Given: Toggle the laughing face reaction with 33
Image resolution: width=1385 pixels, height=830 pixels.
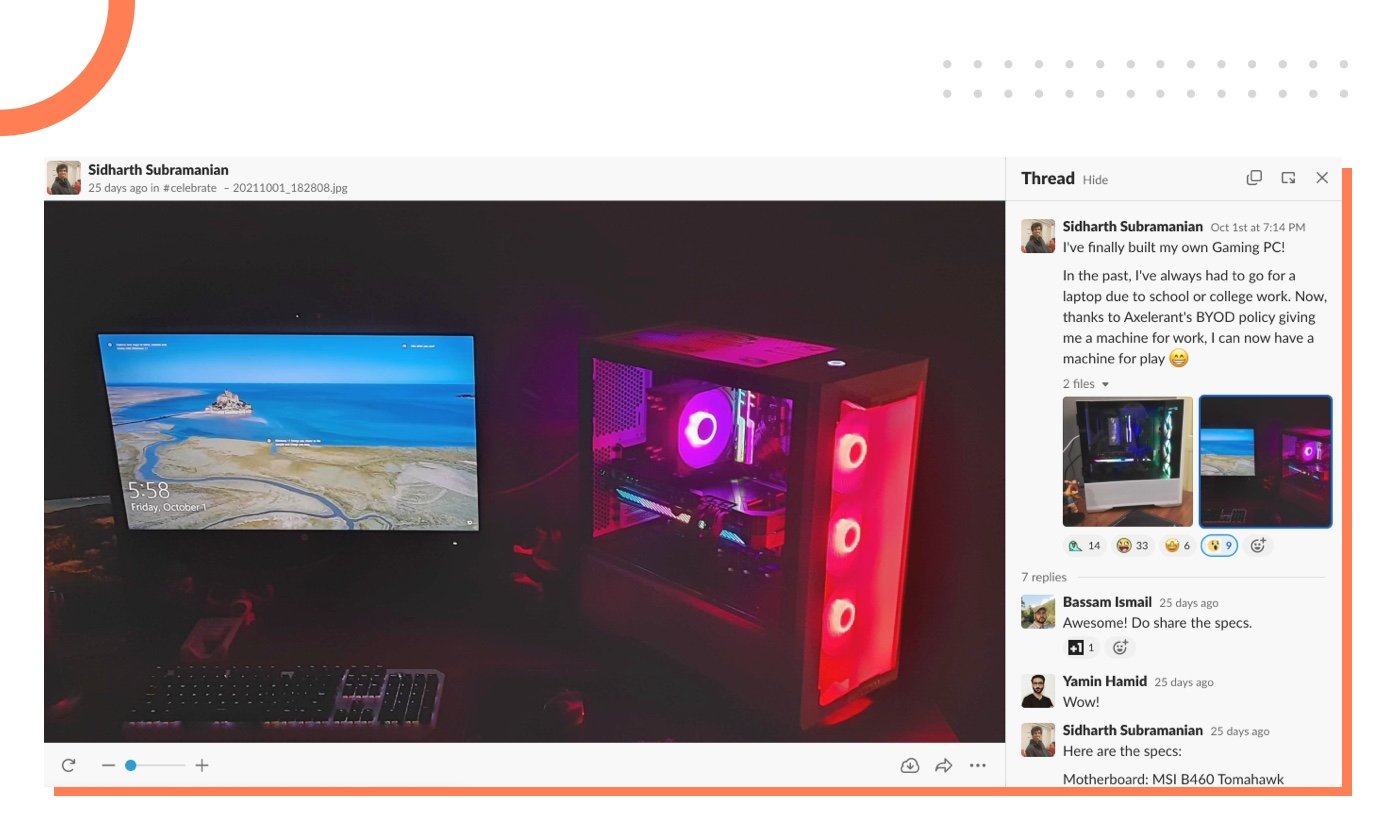Looking at the screenshot, I should [x=1132, y=546].
